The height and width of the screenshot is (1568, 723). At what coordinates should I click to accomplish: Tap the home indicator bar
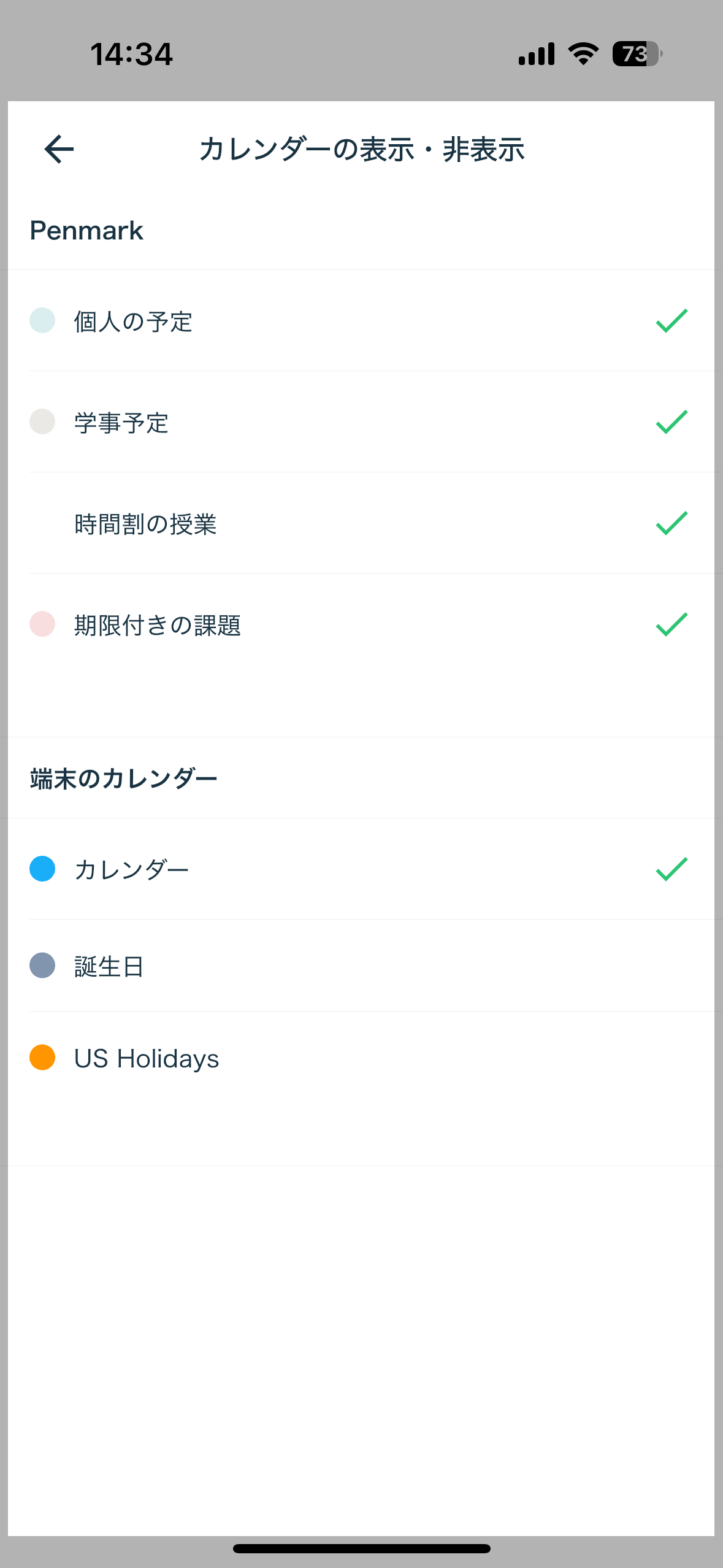[361, 1548]
